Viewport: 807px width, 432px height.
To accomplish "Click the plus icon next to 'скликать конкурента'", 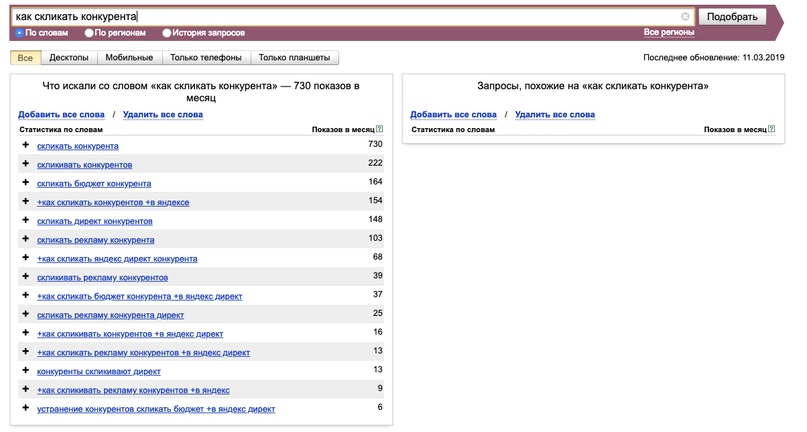I will point(26,146).
